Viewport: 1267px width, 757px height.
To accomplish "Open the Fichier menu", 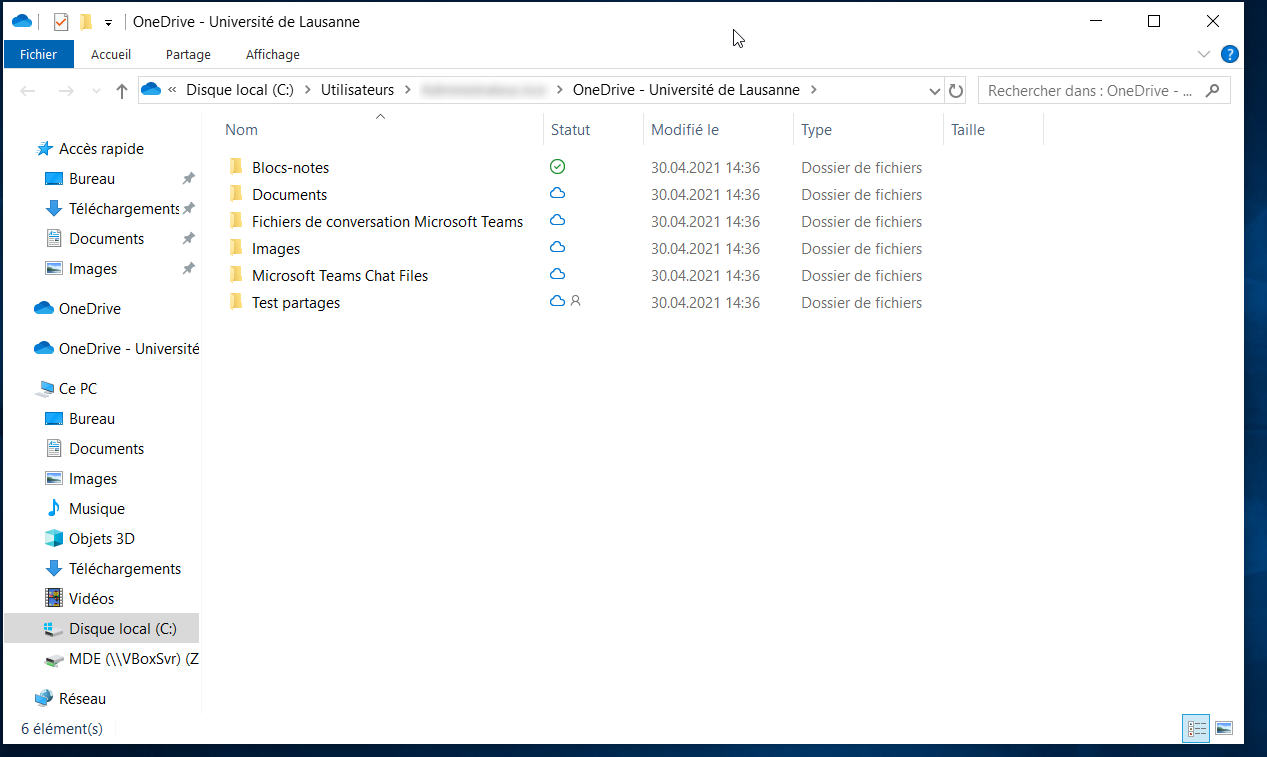I will pos(38,54).
